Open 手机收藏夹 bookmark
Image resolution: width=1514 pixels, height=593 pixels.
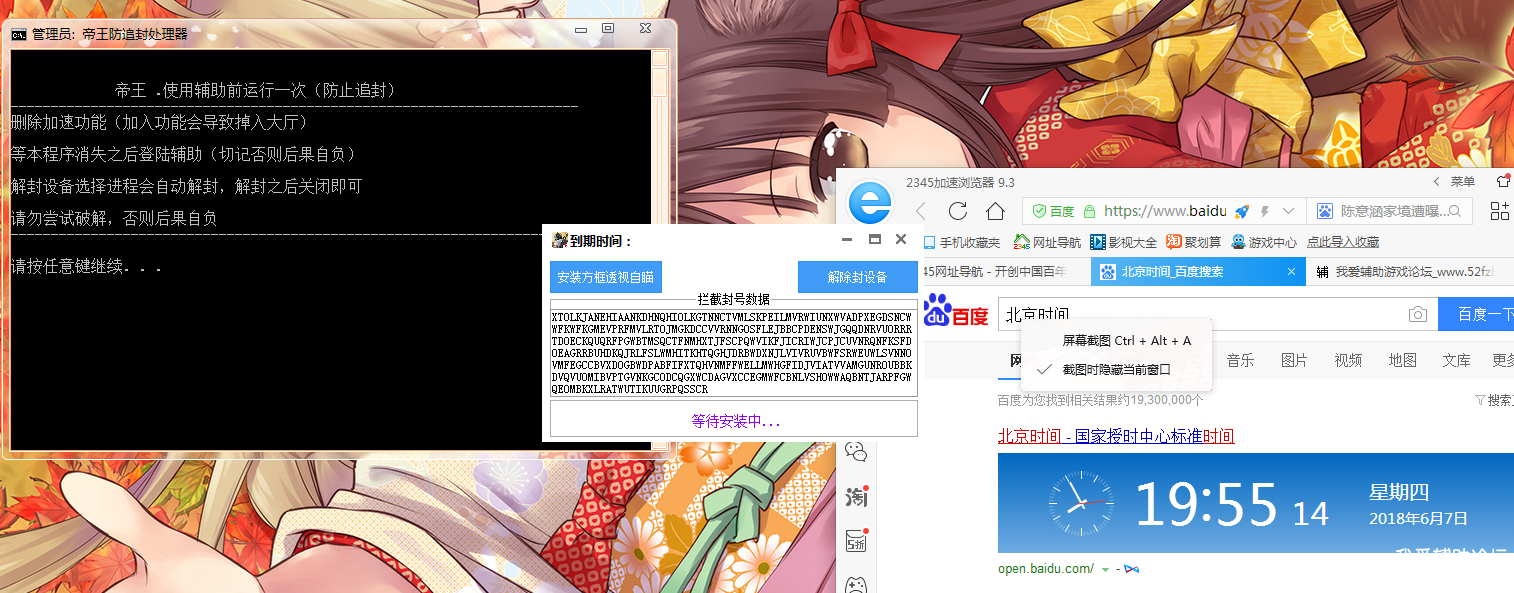click(961, 242)
